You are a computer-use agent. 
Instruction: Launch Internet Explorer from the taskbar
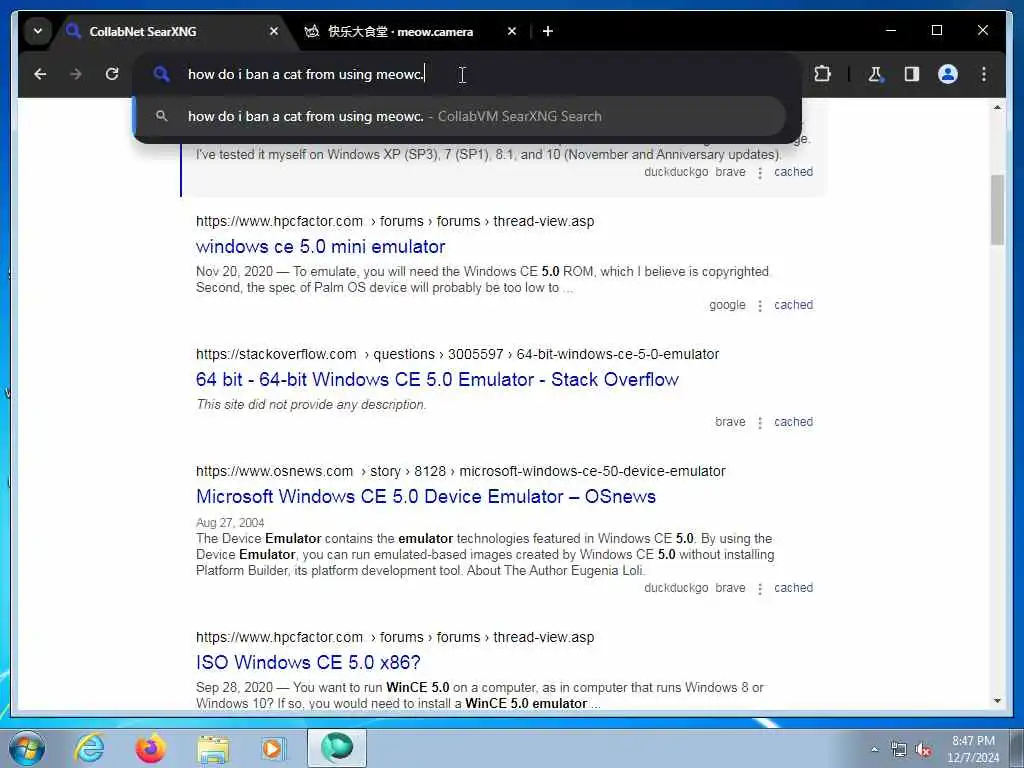click(x=89, y=748)
